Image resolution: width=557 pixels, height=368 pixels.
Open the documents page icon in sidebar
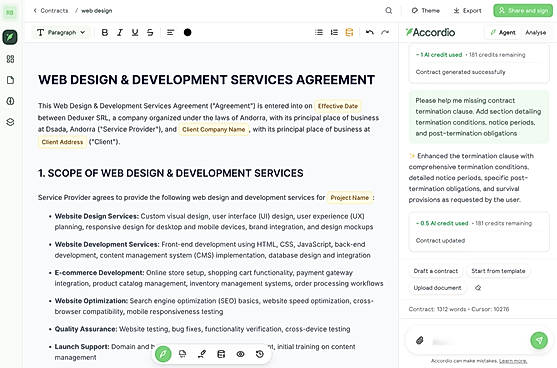[x=10, y=80]
